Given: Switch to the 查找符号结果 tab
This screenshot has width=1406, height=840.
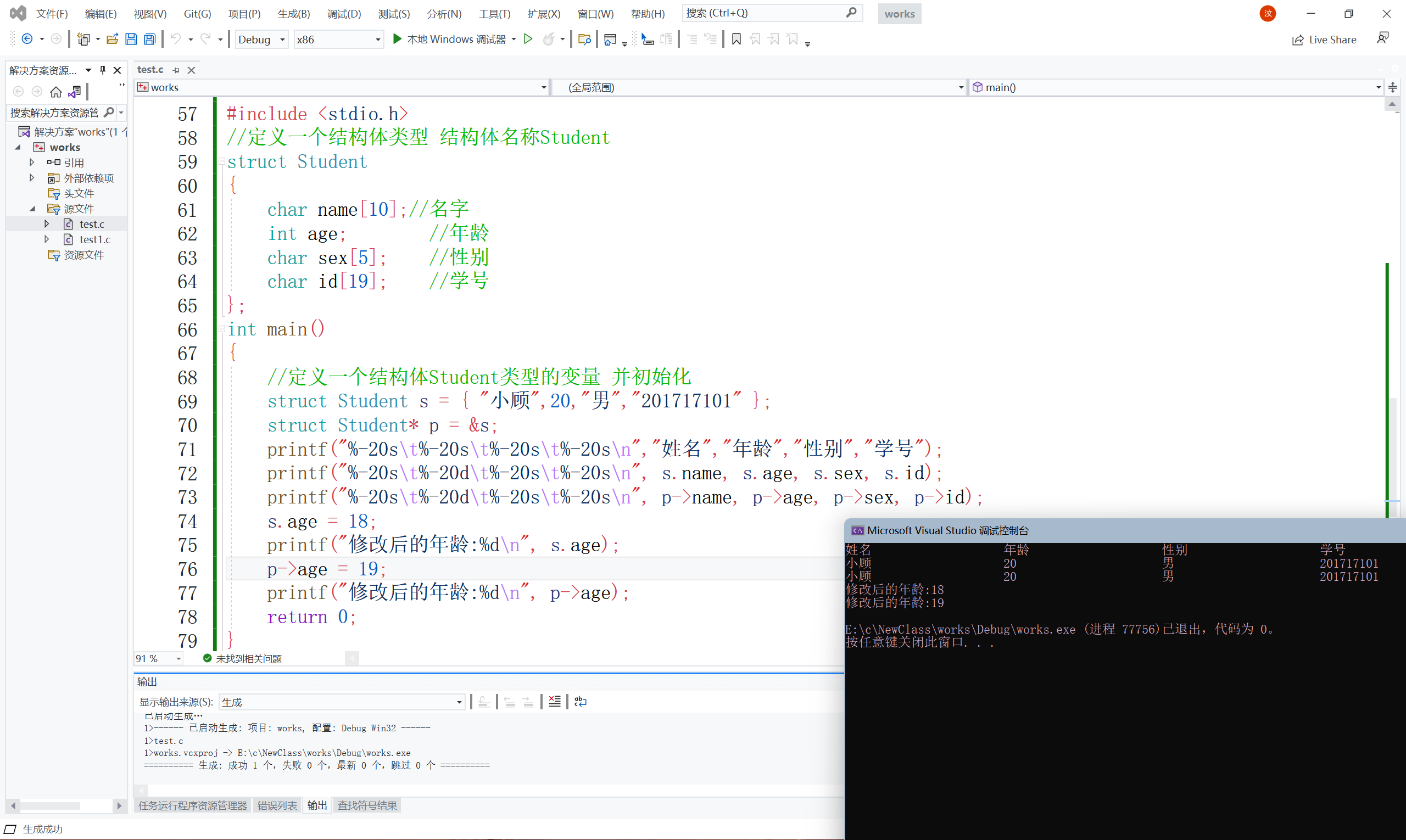Looking at the screenshot, I should (x=367, y=805).
